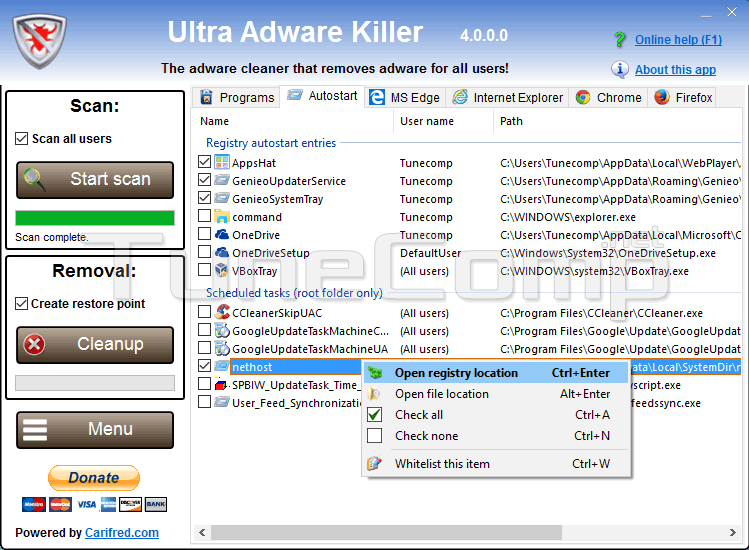Switch to the Chrome tab
This screenshot has width=749, height=550.
click(x=608, y=97)
